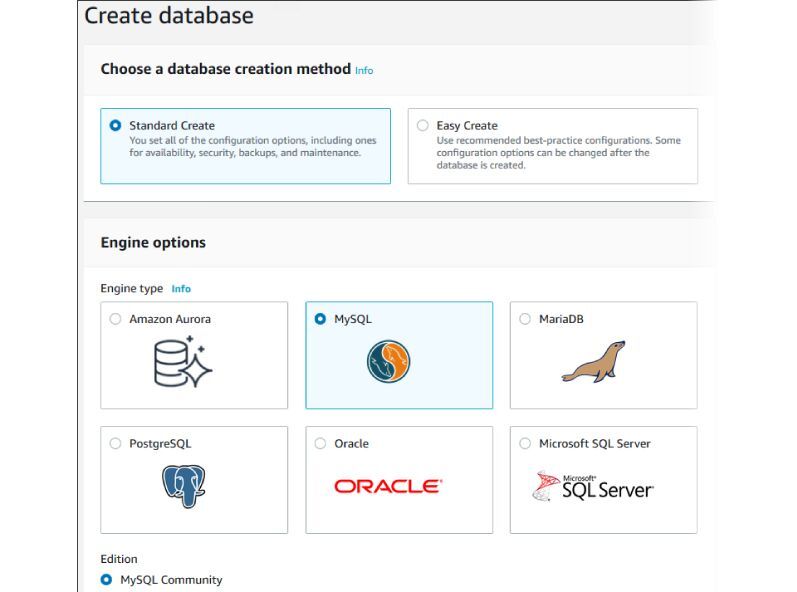This screenshot has height=592, width=797.
Task: Choose the MariaDB radio button
Action: (525, 319)
